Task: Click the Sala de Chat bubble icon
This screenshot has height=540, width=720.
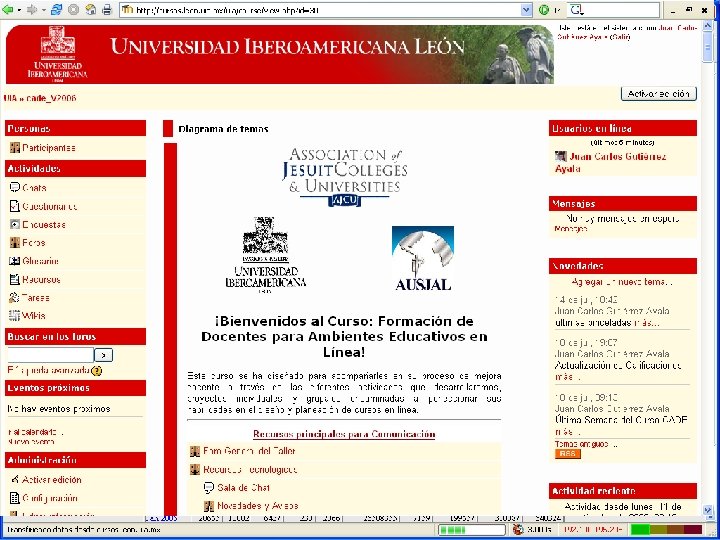Action: [x=209, y=488]
